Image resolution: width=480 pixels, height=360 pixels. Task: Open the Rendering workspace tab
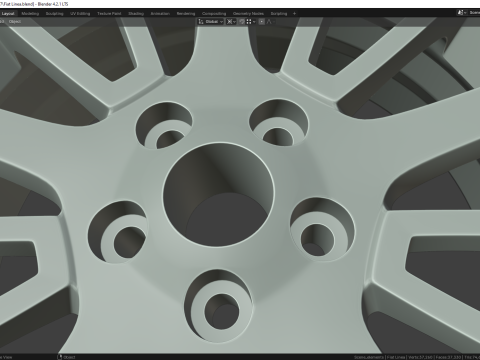click(x=186, y=14)
